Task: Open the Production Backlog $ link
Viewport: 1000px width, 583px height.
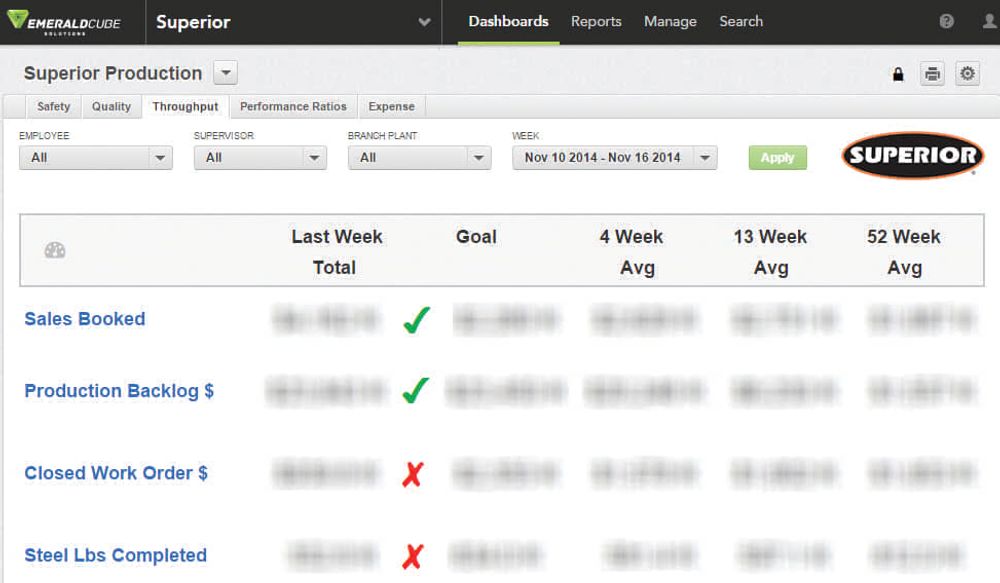Action: (x=119, y=390)
